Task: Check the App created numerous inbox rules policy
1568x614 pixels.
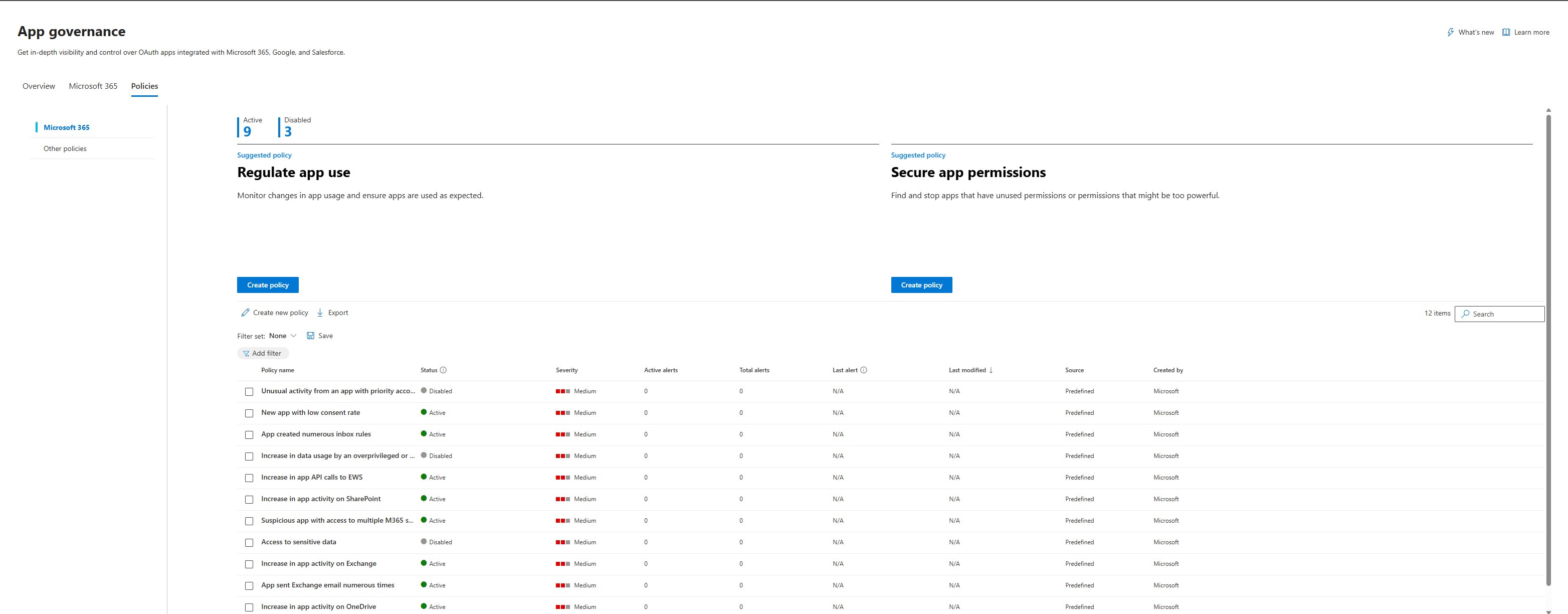Action: pos(249,434)
